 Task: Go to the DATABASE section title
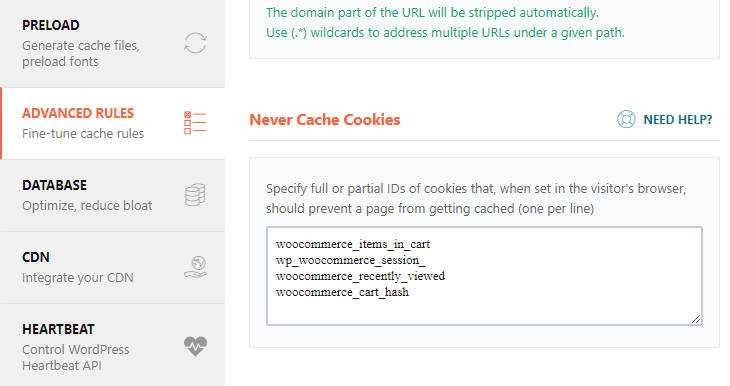(54, 185)
